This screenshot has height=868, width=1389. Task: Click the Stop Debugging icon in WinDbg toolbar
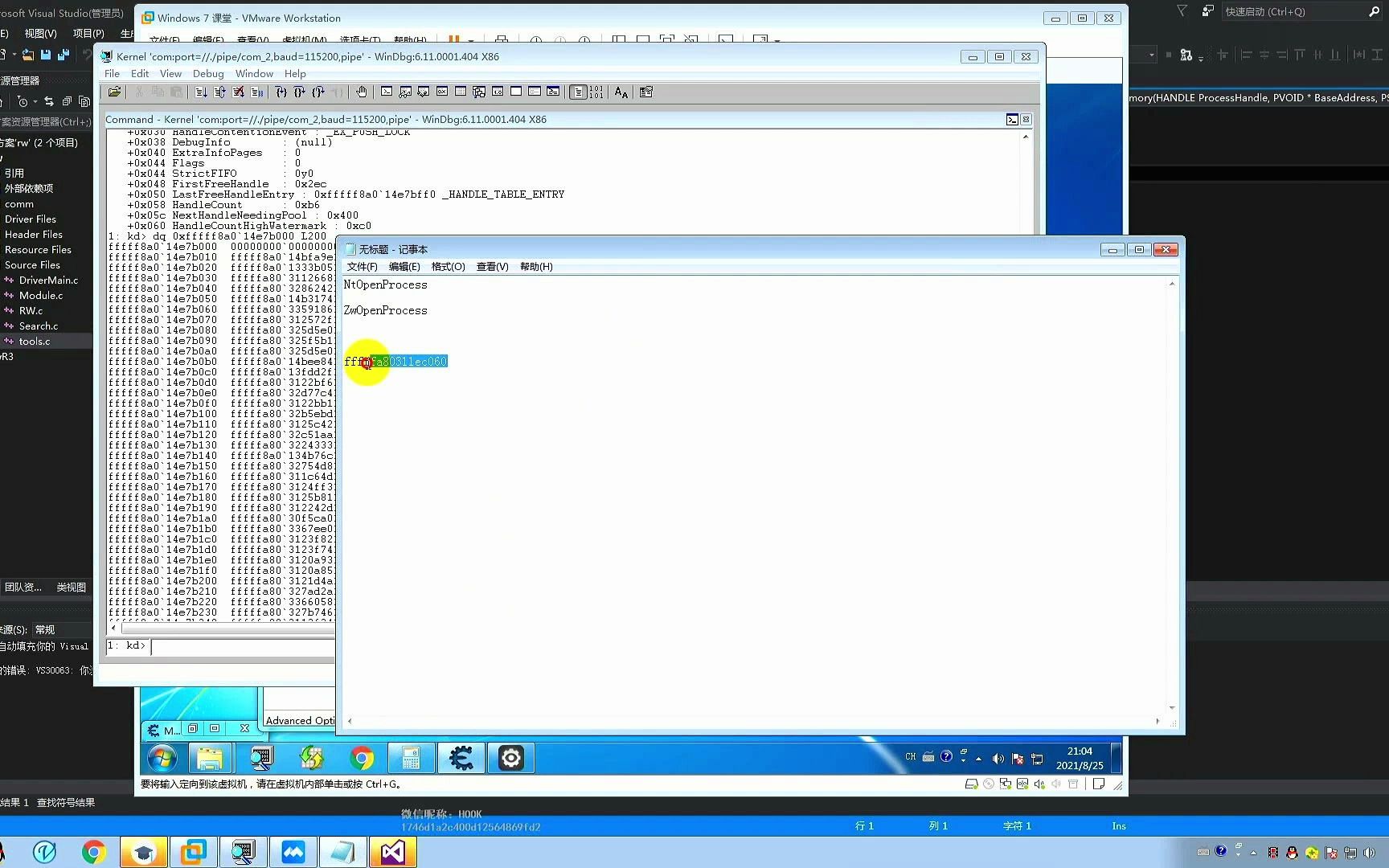coord(238,92)
